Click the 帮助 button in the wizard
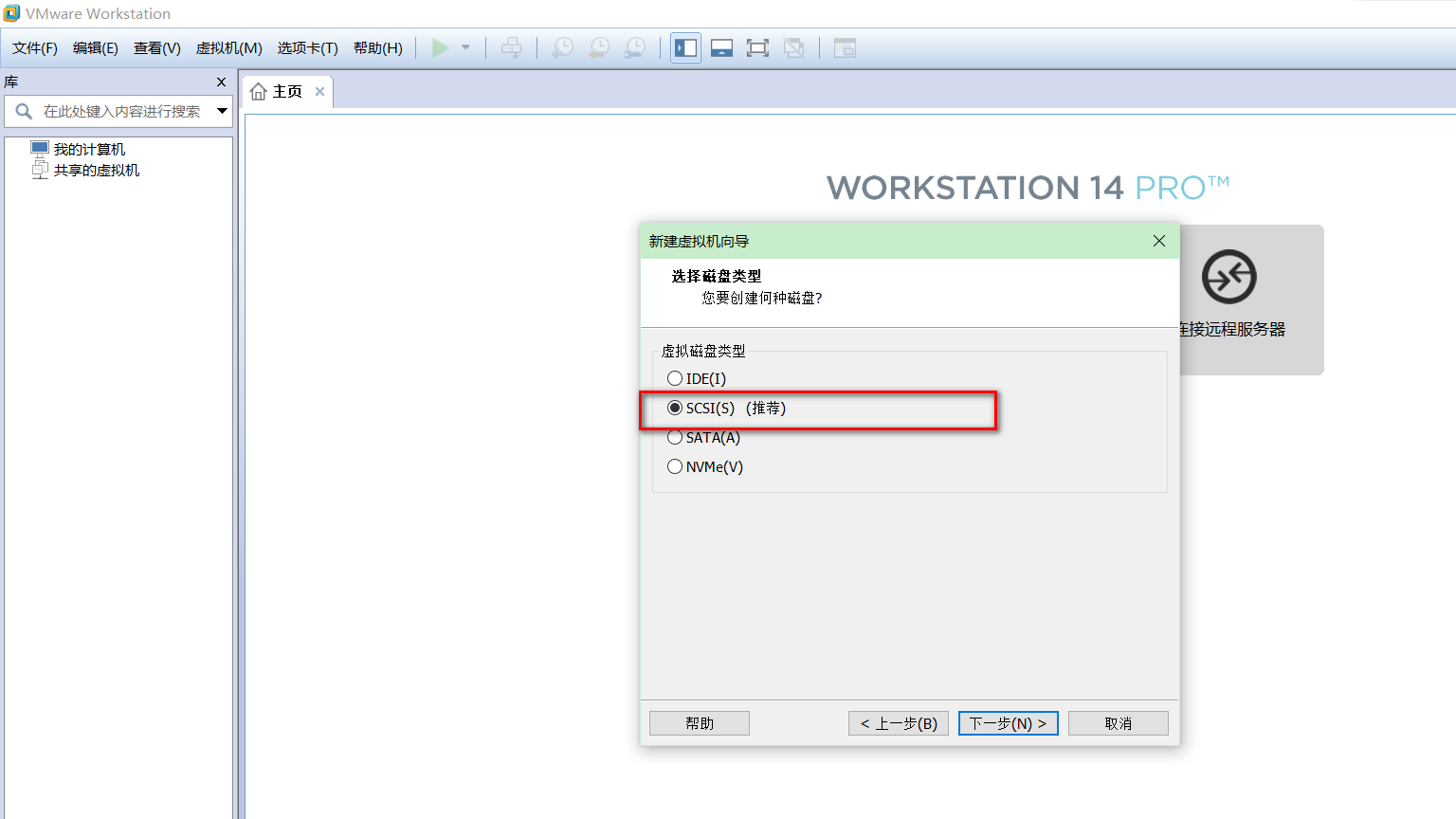Image resolution: width=1456 pixels, height=819 pixels. [699, 722]
